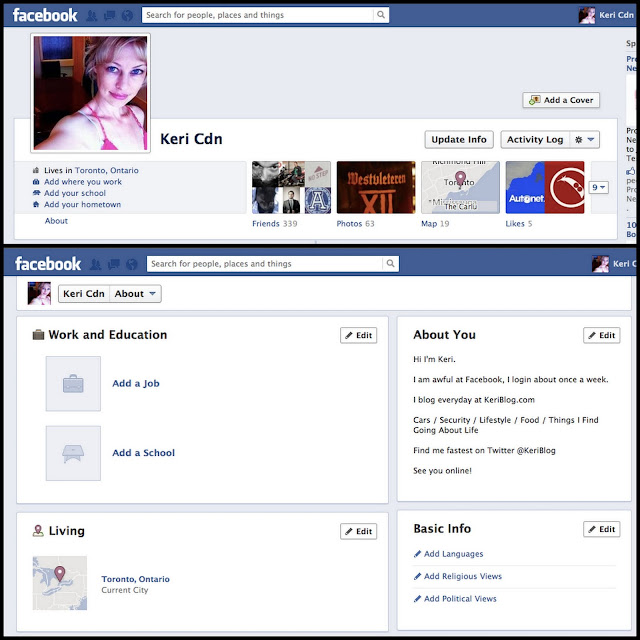Click the Map 19 label
Viewport: 640px width, 640px height.
pos(435,224)
